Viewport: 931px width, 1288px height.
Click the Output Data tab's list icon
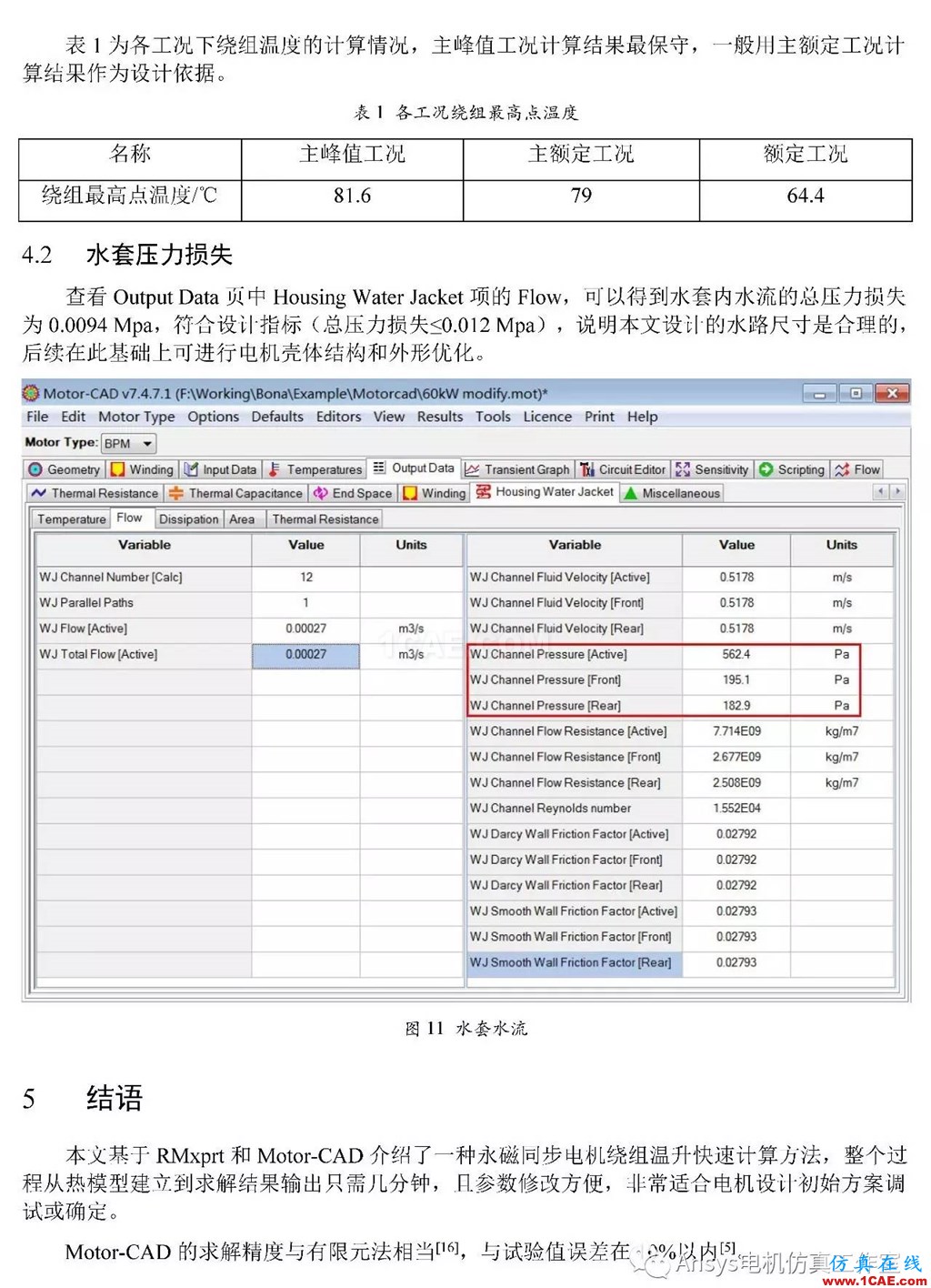coord(379,468)
